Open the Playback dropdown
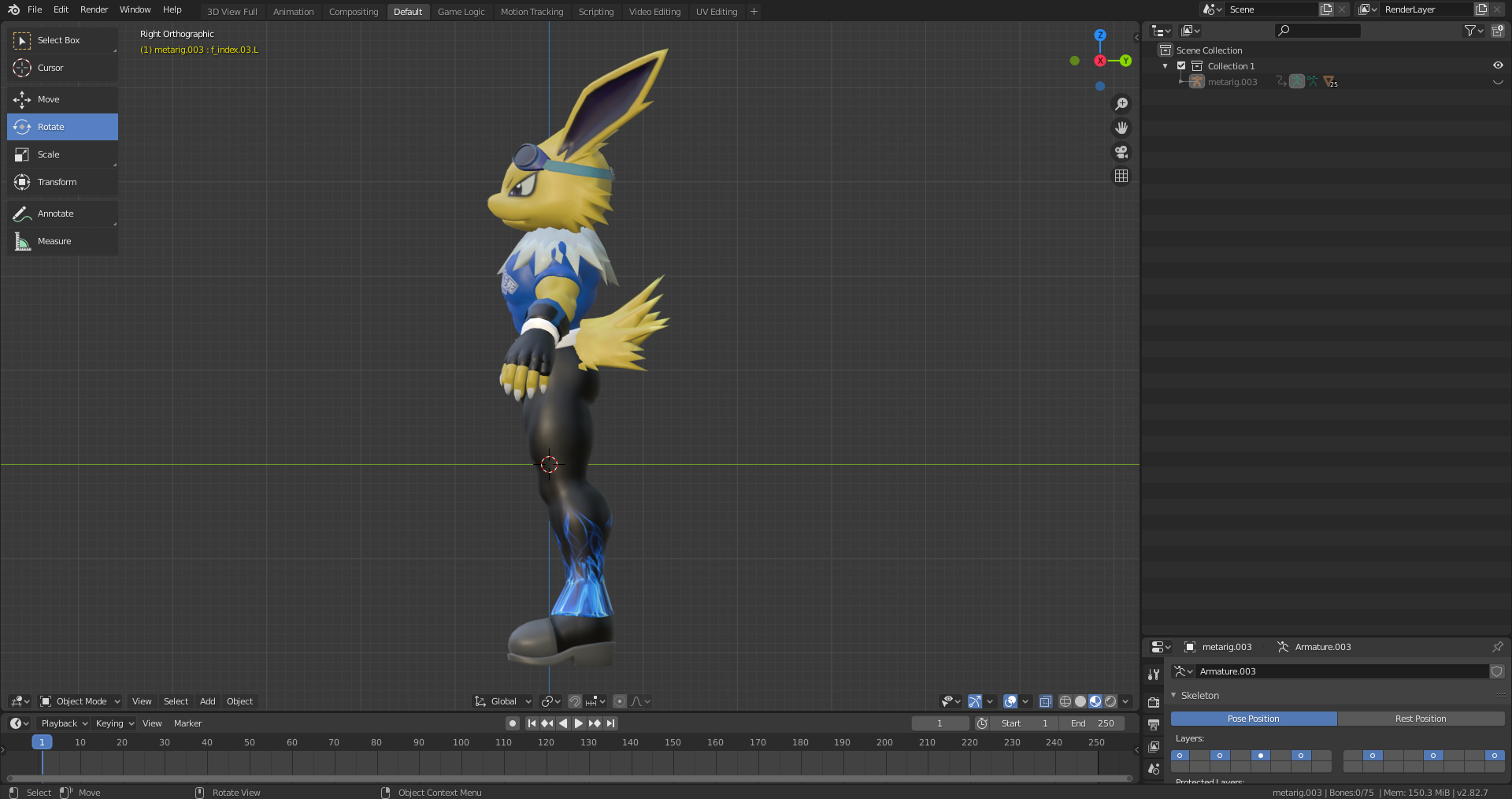The height and width of the screenshot is (799, 1512). (64, 723)
